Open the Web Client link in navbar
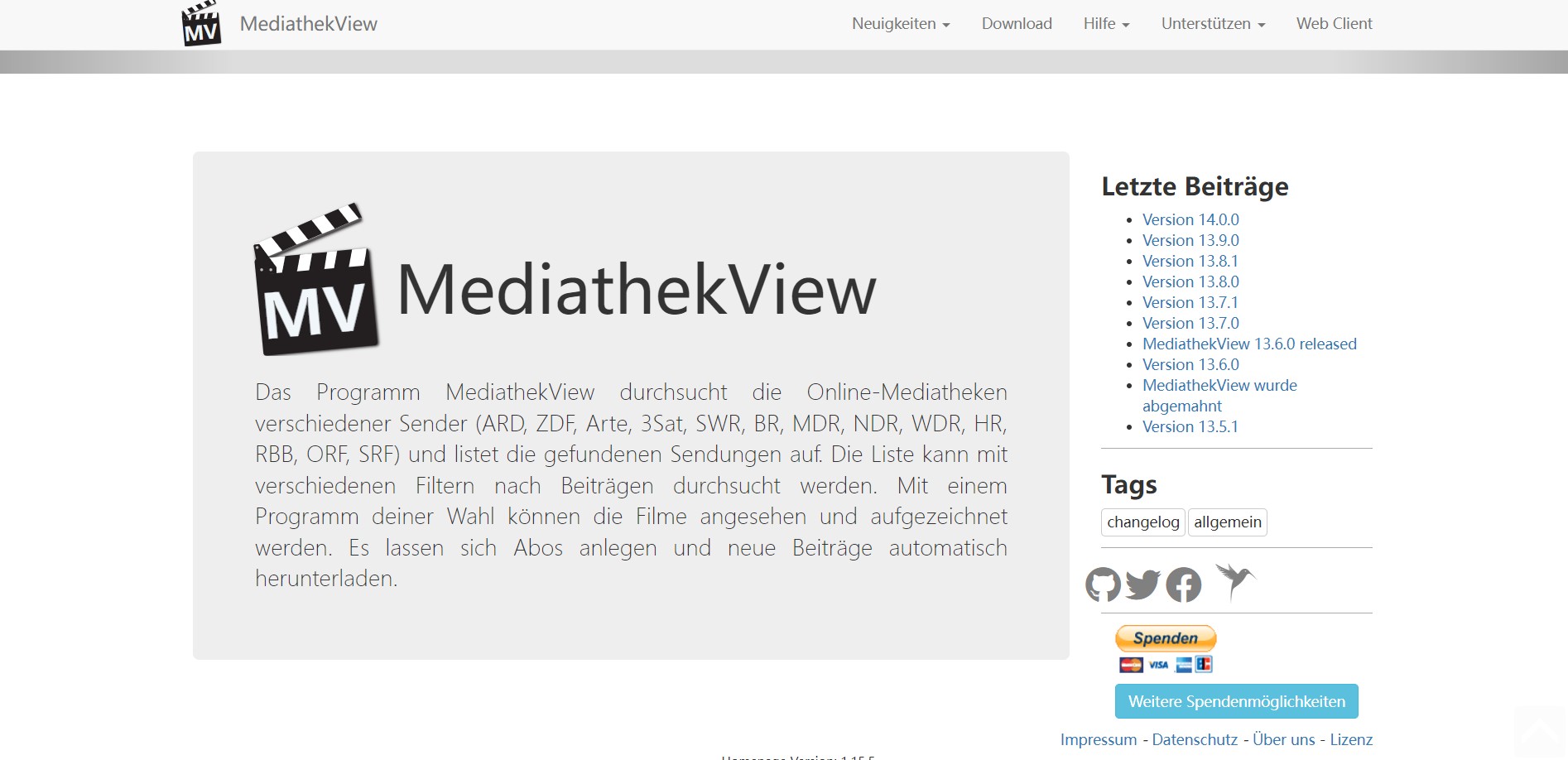The height and width of the screenshot is (760, 1568). tap(1334, 24)
